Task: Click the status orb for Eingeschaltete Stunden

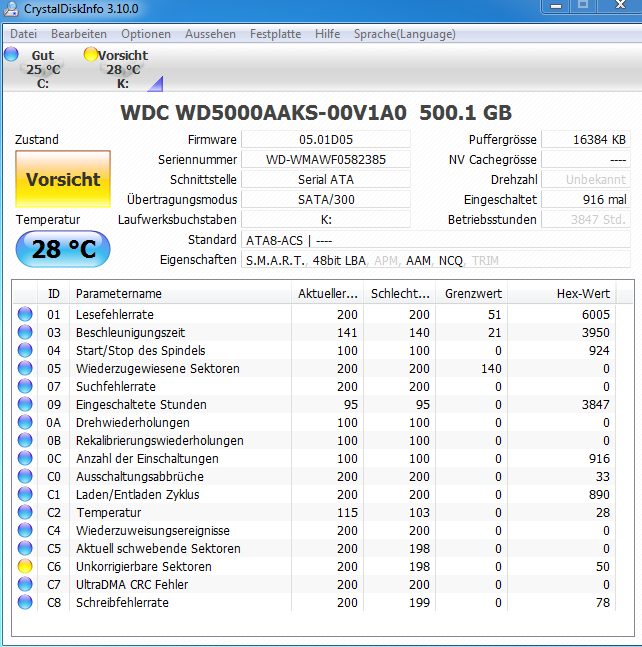Action: (25, 404)
